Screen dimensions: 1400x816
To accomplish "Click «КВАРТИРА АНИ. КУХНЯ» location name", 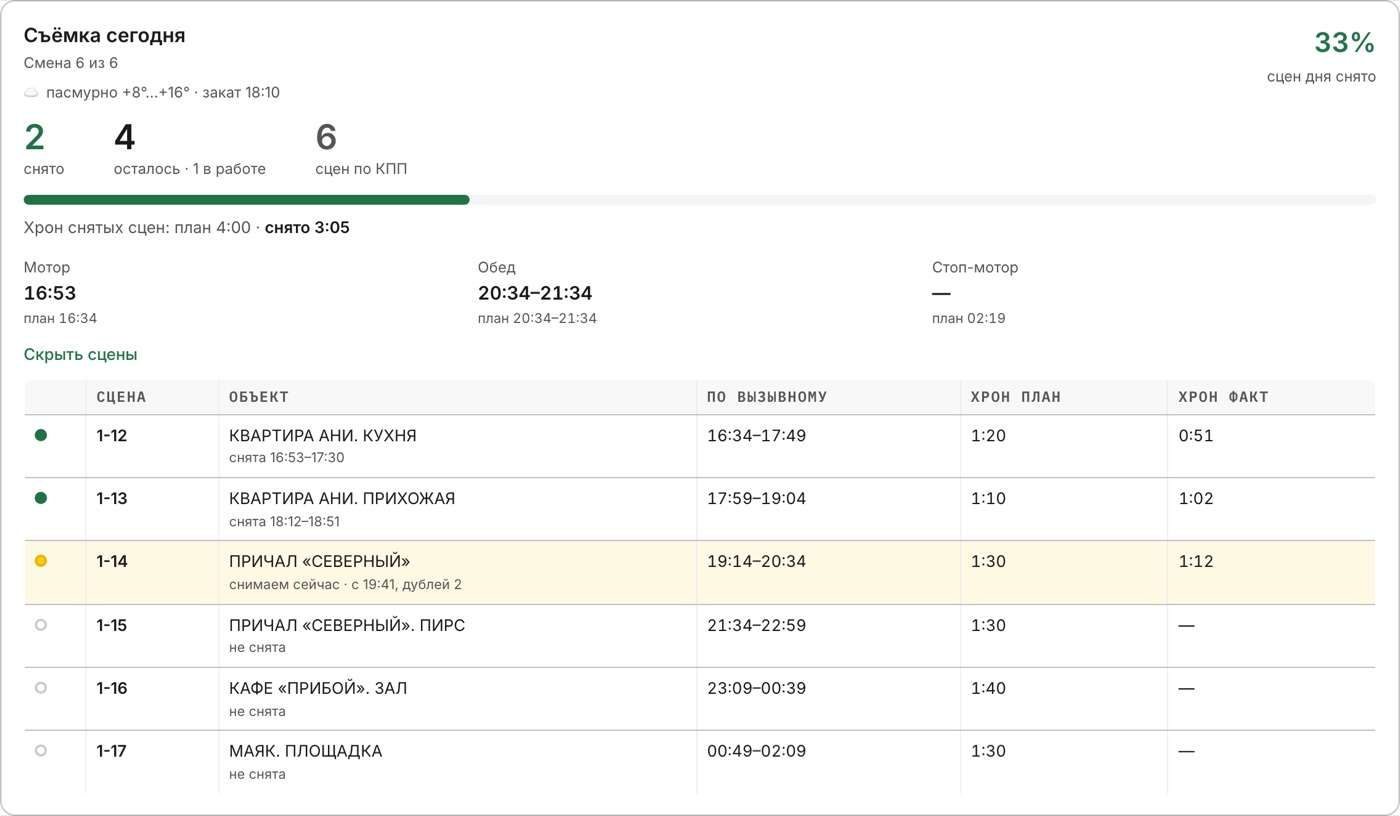I will pyautogui.click(x=323, y=436).
